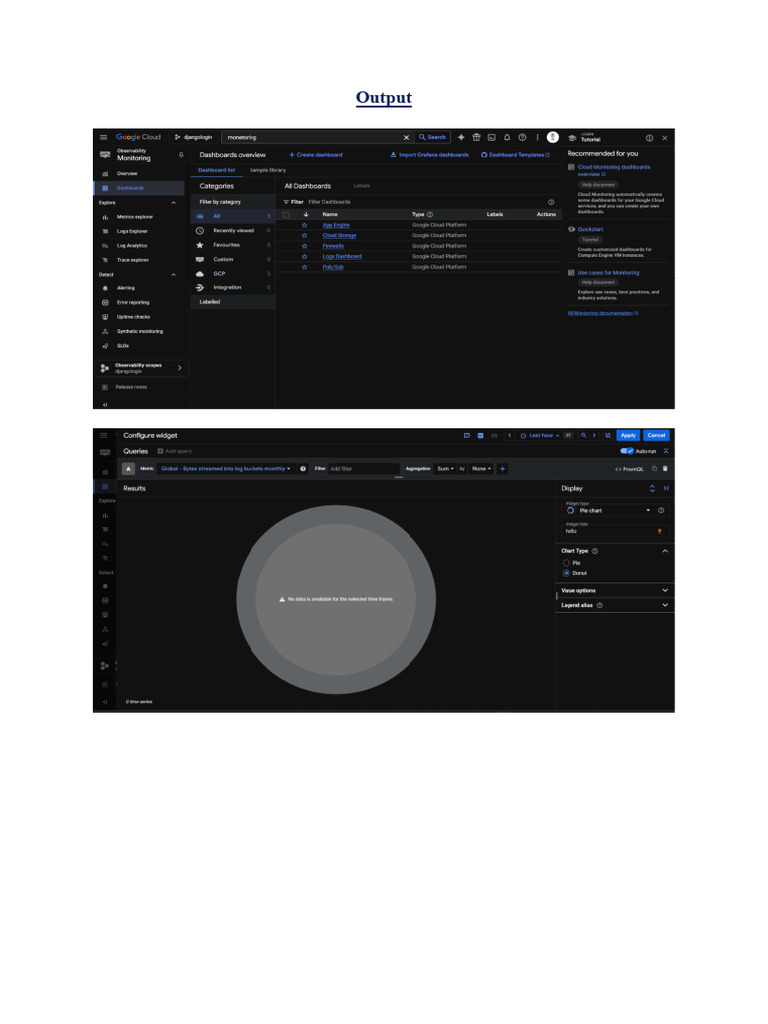Click the Create dashboard button
The image size is (768, 1024).
(x=315, y=155)
